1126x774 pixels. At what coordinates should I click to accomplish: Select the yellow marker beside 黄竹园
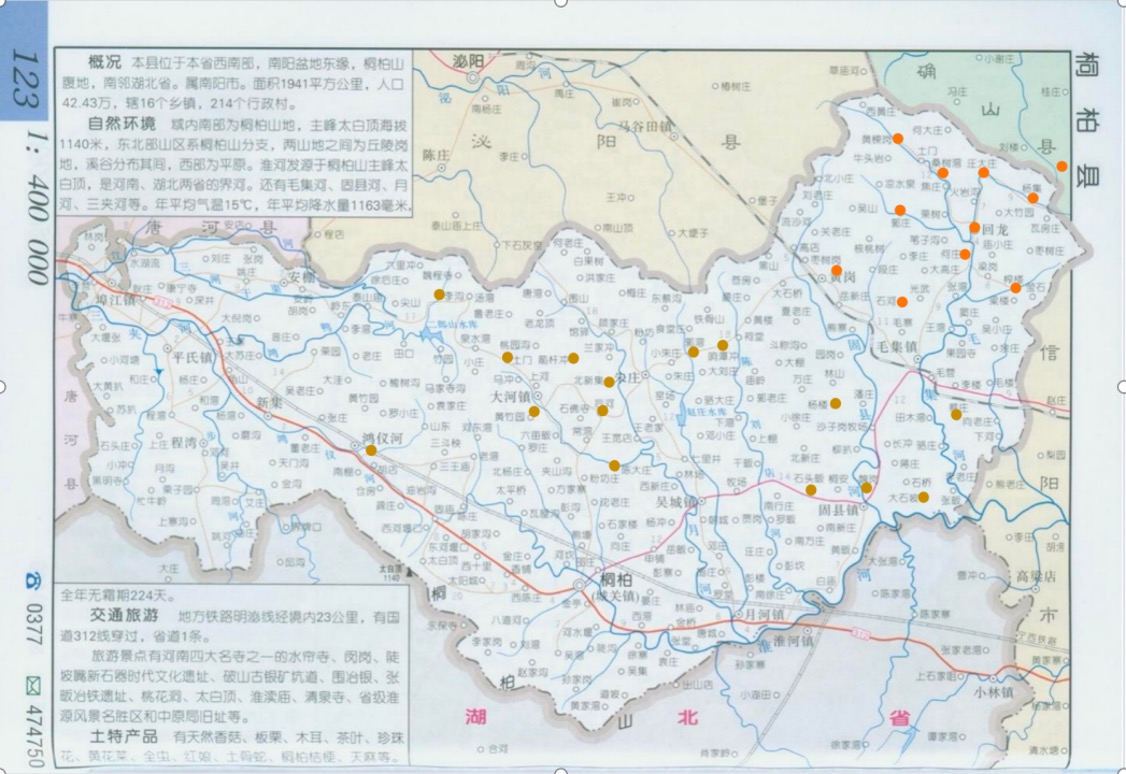click(x=534, y=411)
